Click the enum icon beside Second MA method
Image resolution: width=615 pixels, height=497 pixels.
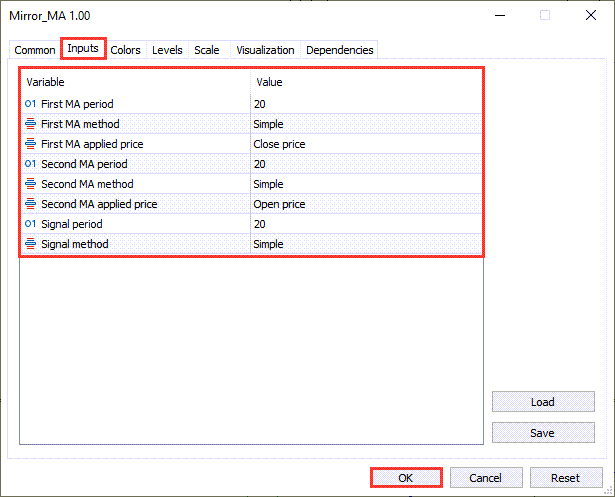pyautogui.click(x=30, y=184)
